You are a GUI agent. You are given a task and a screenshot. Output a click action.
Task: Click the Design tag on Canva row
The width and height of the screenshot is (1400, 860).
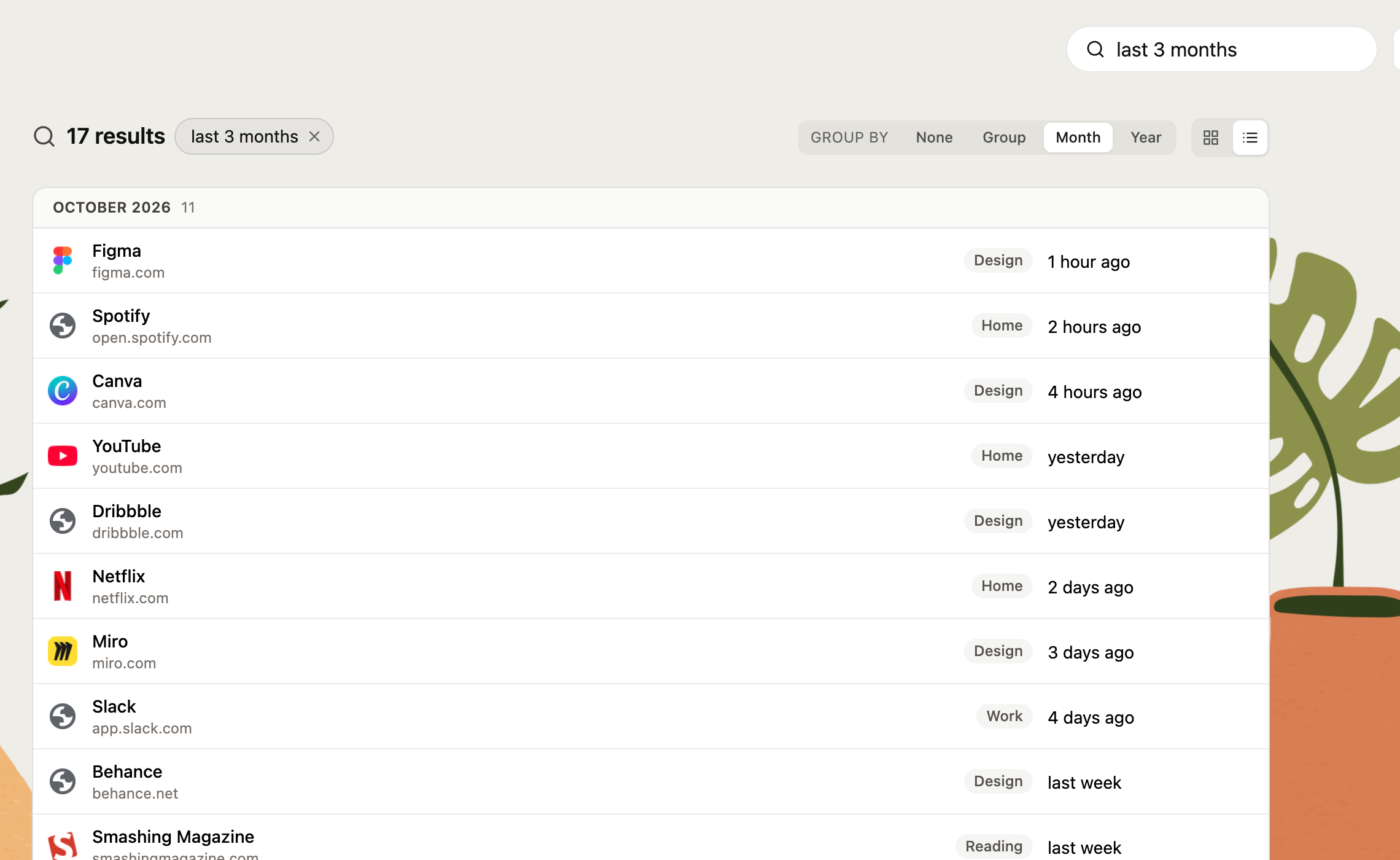tap(998, 391)
